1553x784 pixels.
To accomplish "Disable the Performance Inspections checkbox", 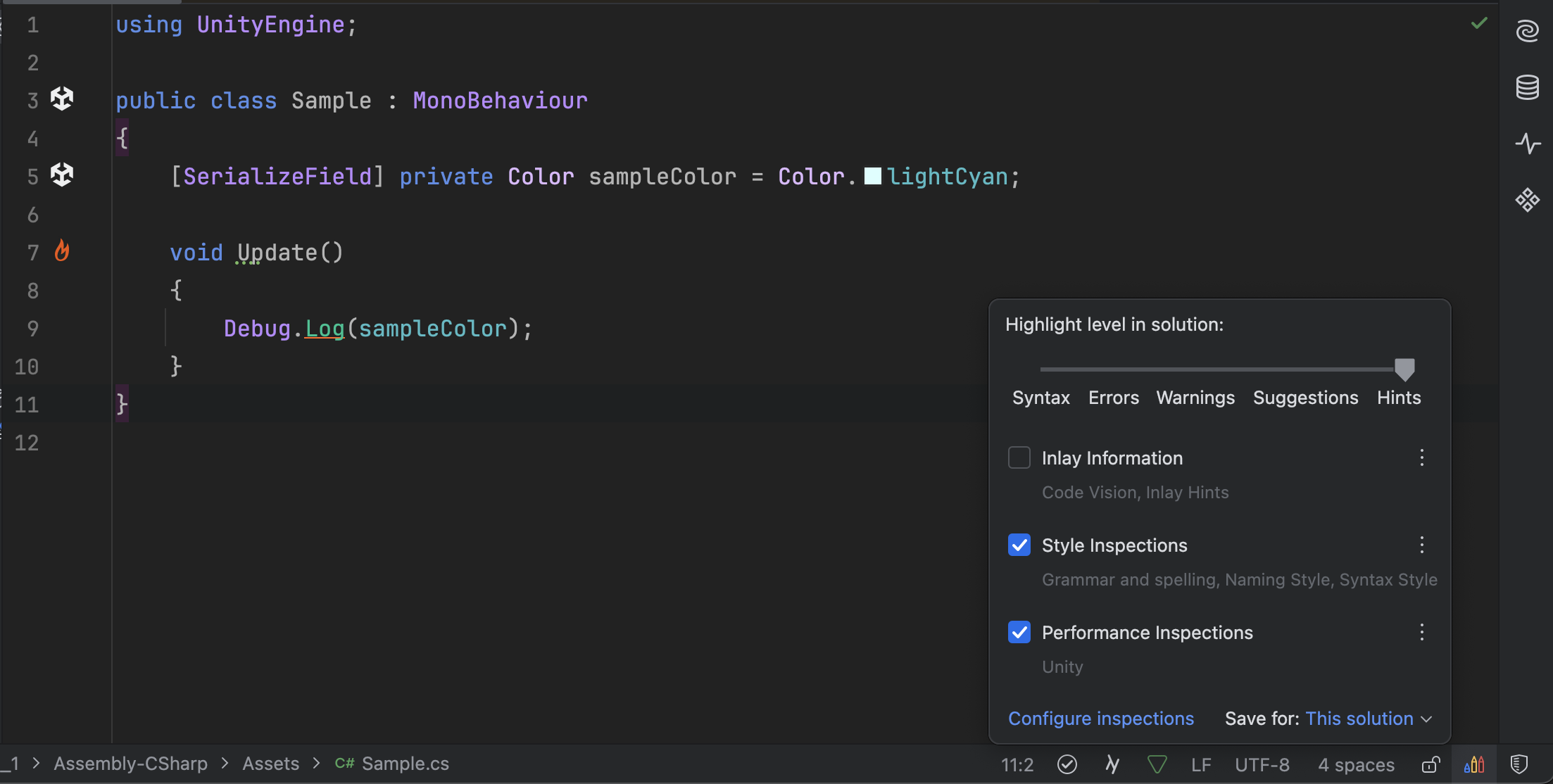I will coord(1019,632).
